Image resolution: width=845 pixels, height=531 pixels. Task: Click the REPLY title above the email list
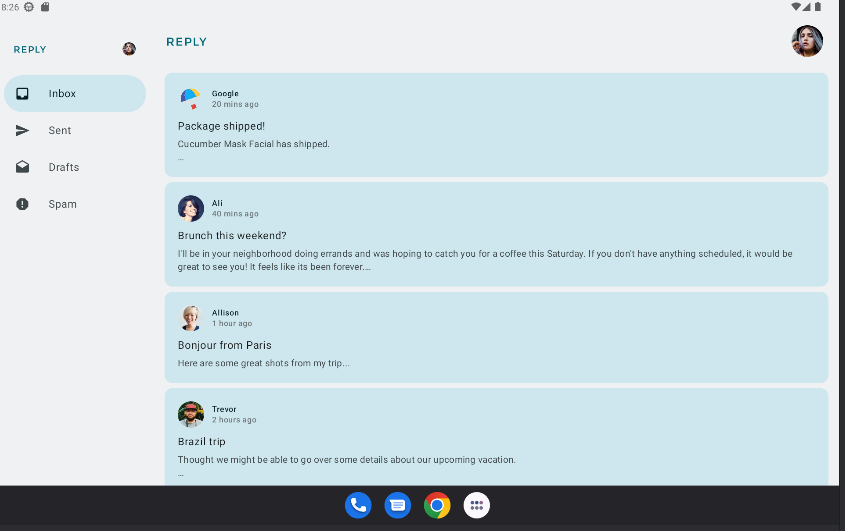pyautogui.click(x=186, y=42)
